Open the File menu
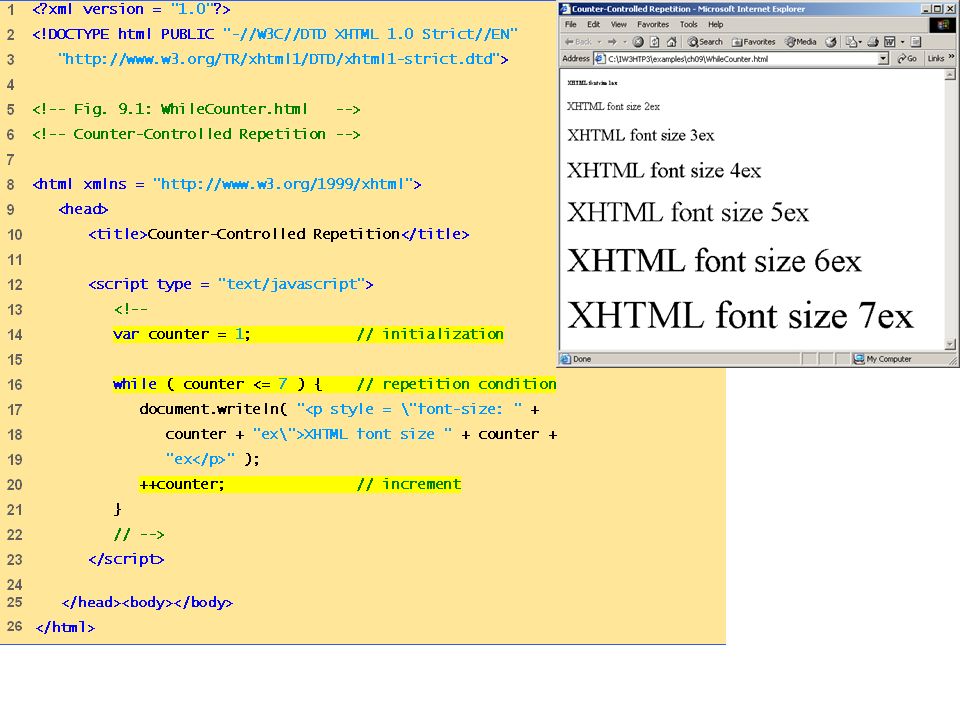The height and width of the screenshot is (720, 960). [x=571, y=24]
